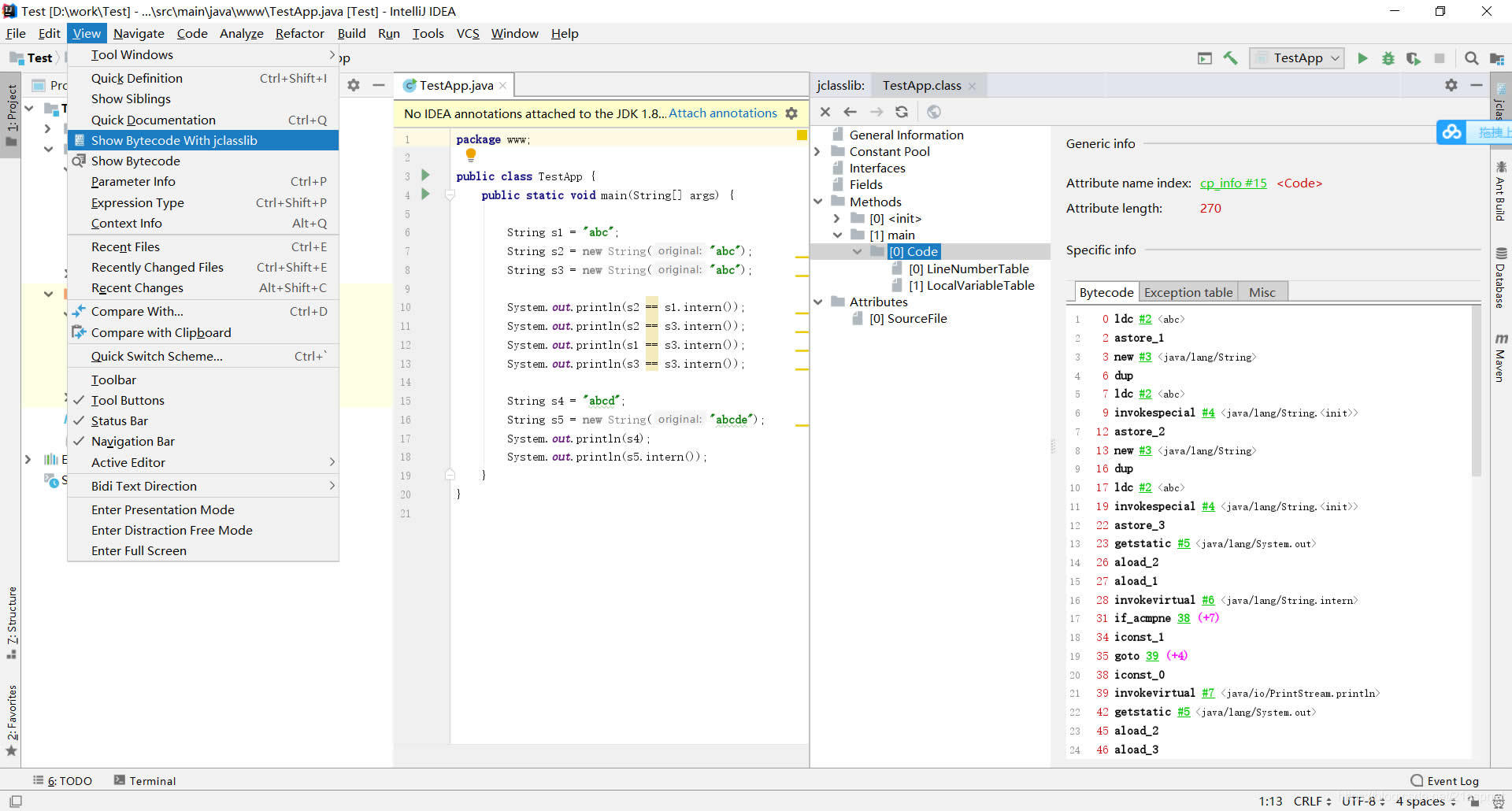Open the Maven tool window on right stripe
This screenshot has width=1512, height=811.
(x=1501, y=358)
